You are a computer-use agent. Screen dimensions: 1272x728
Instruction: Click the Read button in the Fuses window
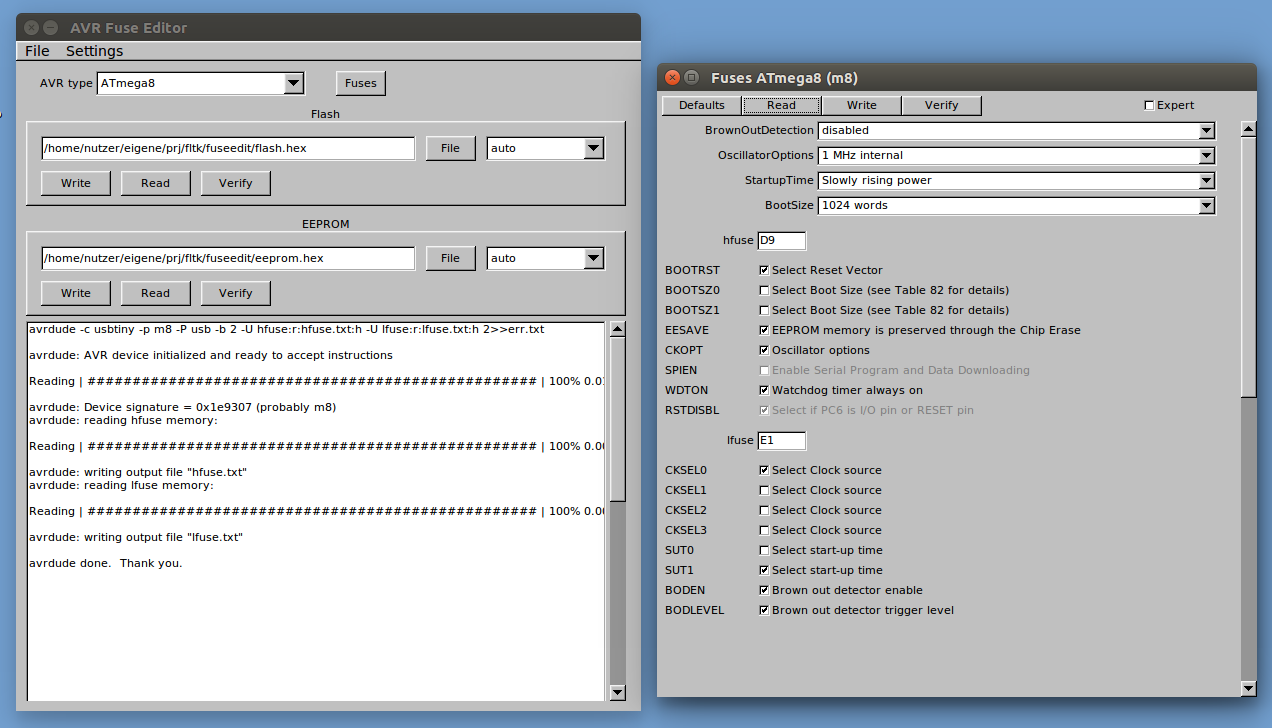point(782,105)
